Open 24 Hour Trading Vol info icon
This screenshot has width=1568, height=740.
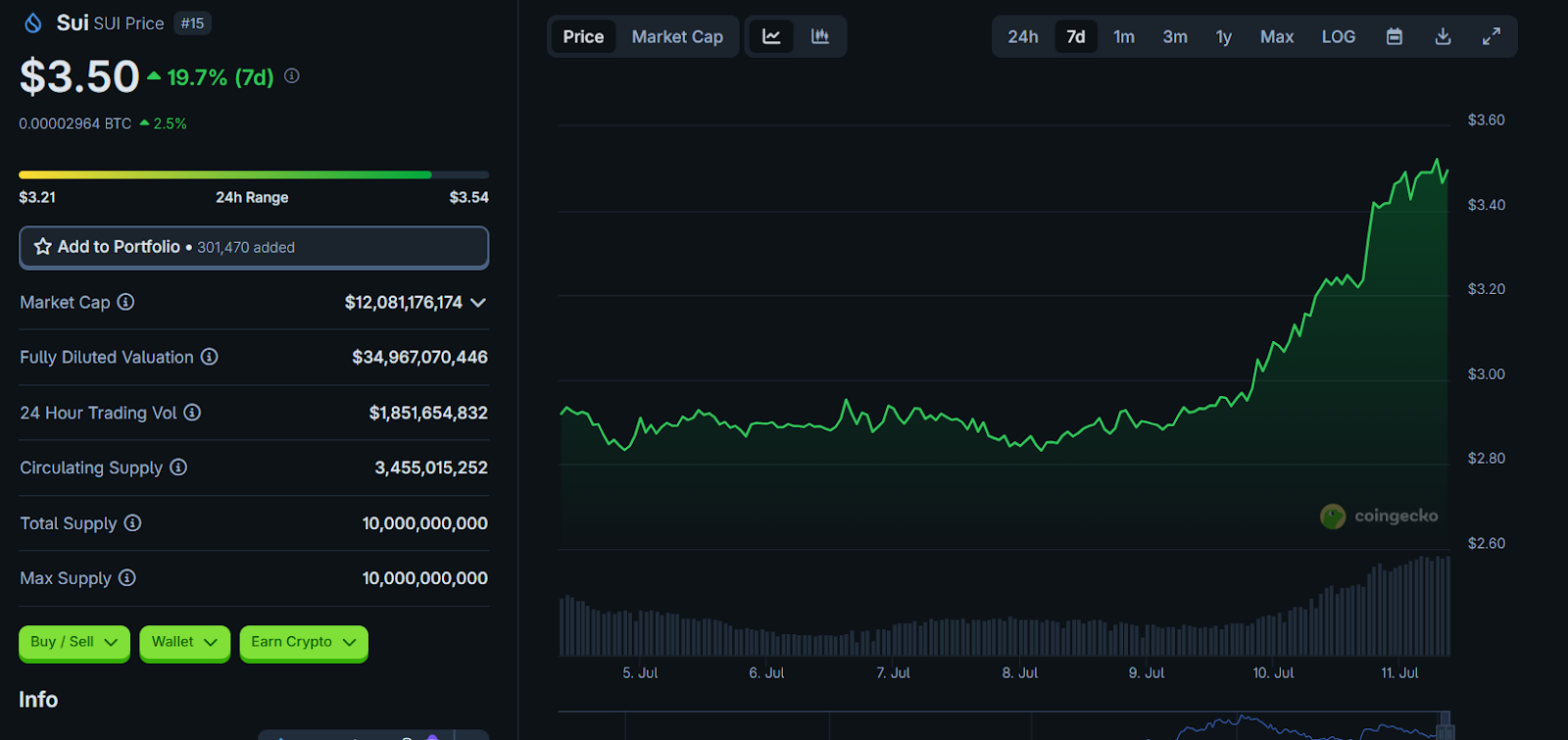coord(192,413)
